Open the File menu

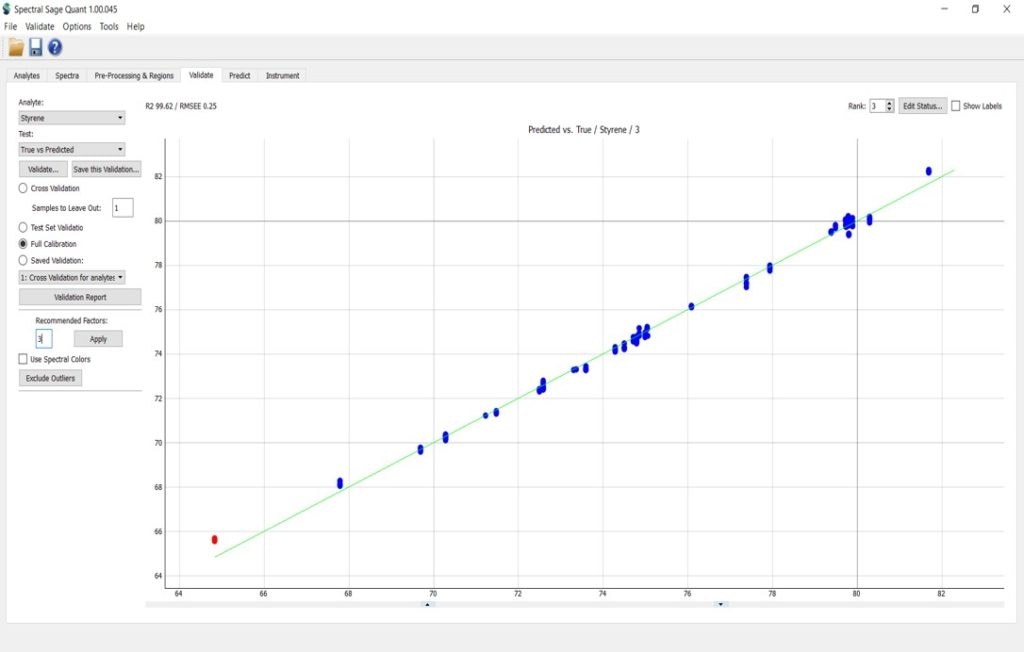[x=10, y=27]
